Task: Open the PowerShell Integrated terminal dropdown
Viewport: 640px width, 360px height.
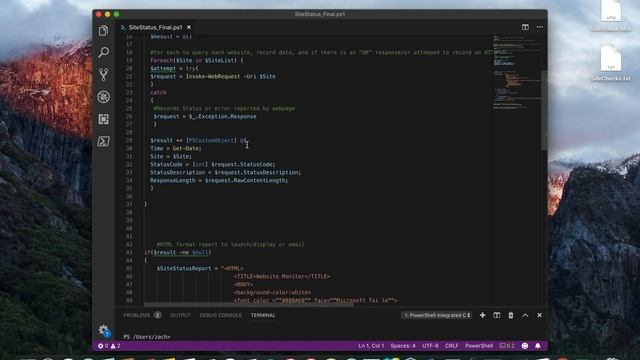Action: tap(436, 315)
